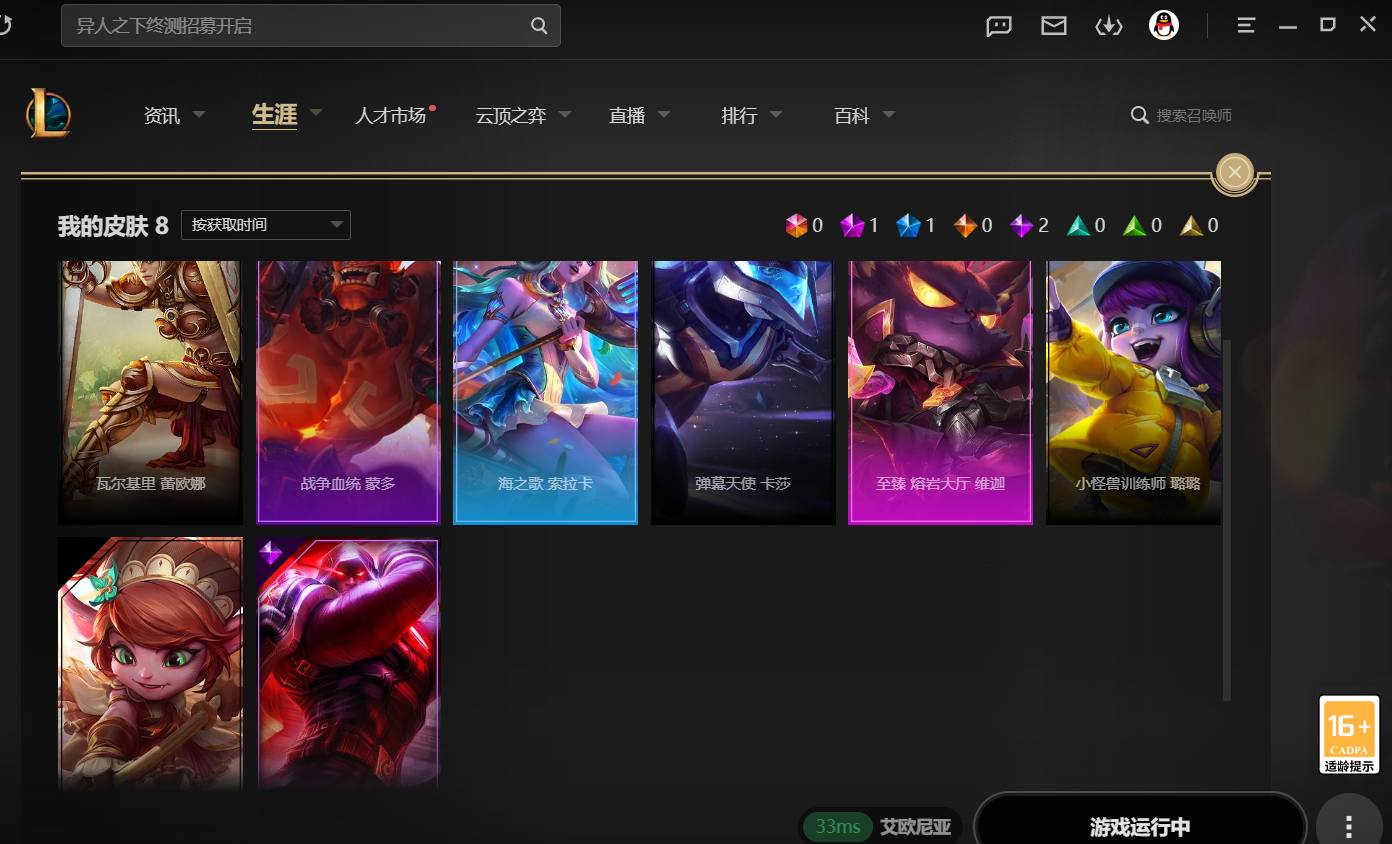This screenshot has width=1392, height=844.
Task: Click the magnifier icon in the top search bar
Action: (x=539, y=26)
